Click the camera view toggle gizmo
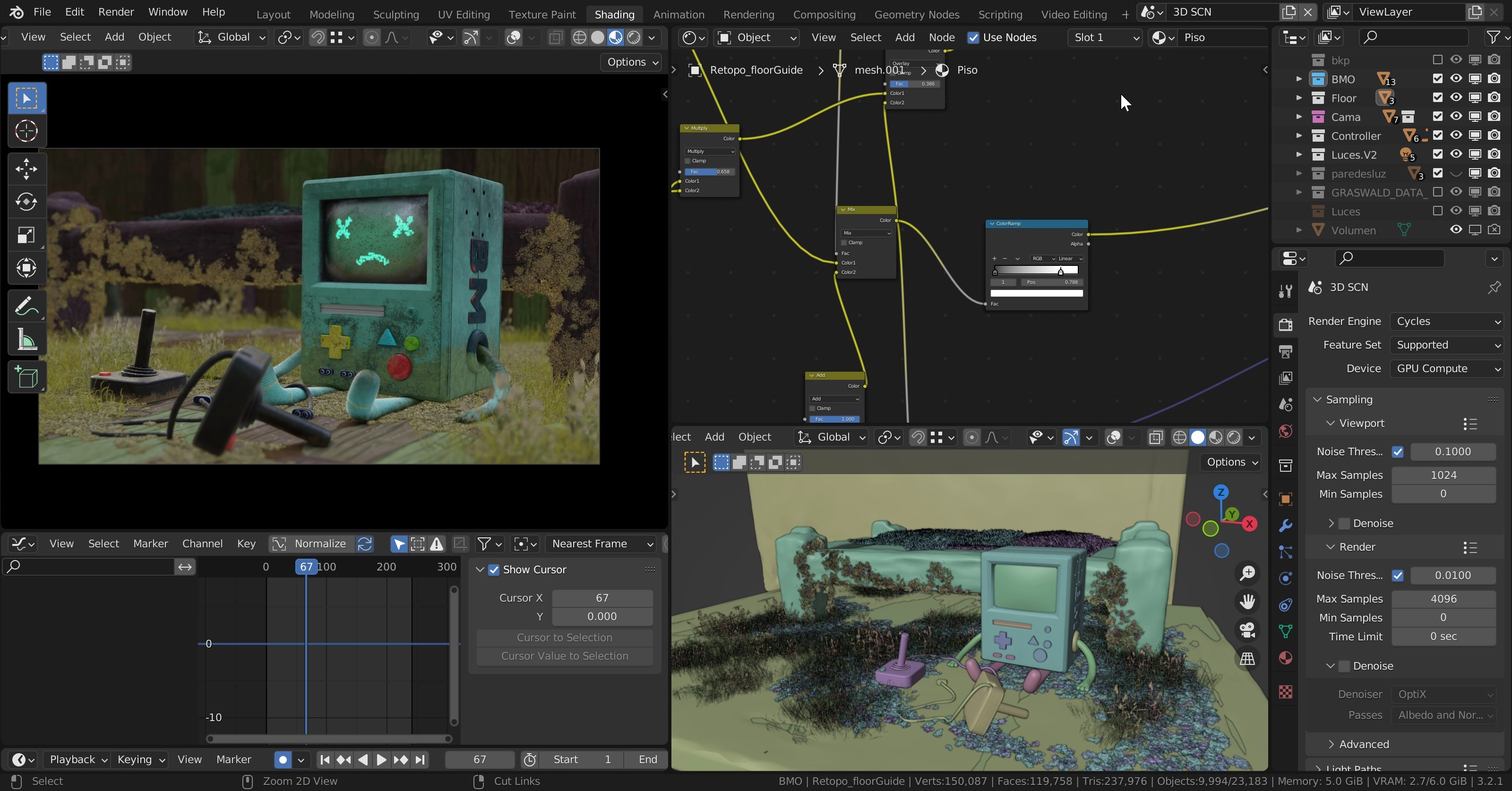Screen dimensions: 1512x791 click(x=1247, y=630)
